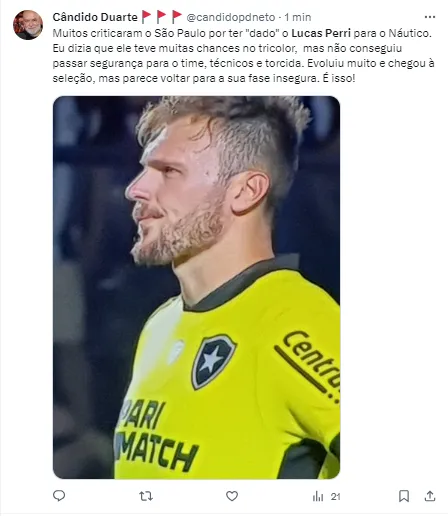Click the red flag emojis after the name

162,17
